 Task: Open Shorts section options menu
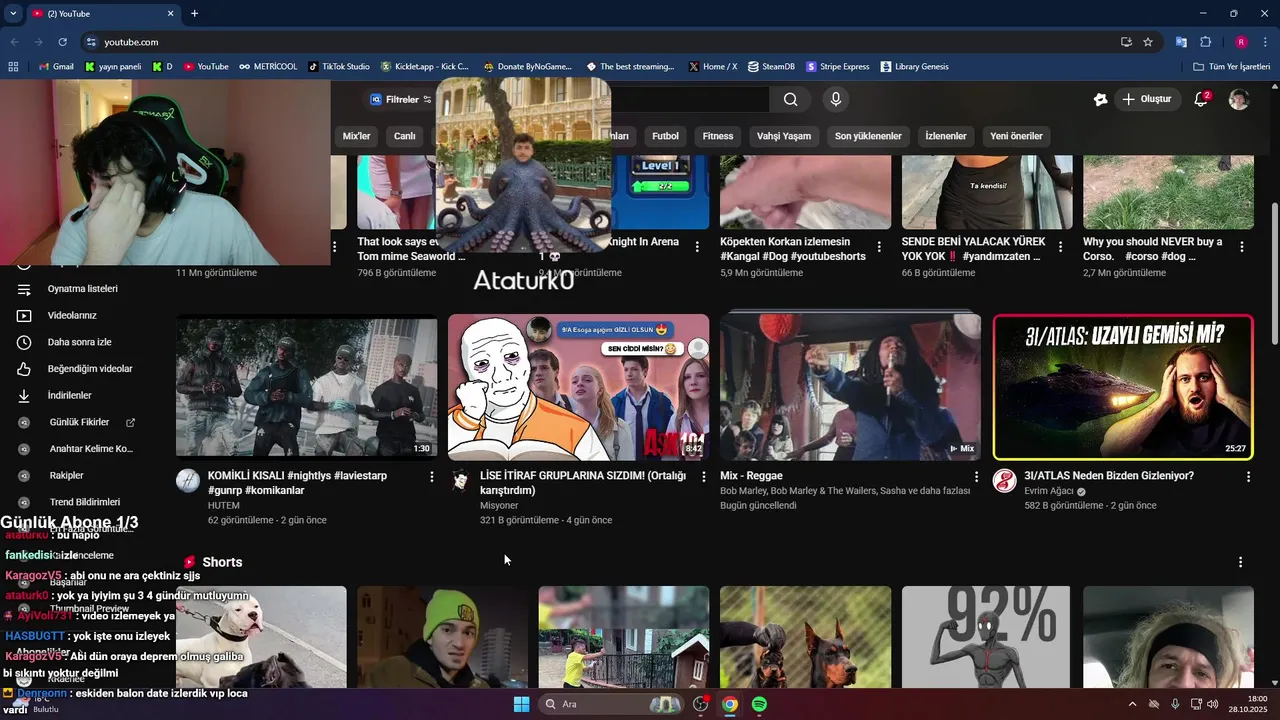point(1240,563)
